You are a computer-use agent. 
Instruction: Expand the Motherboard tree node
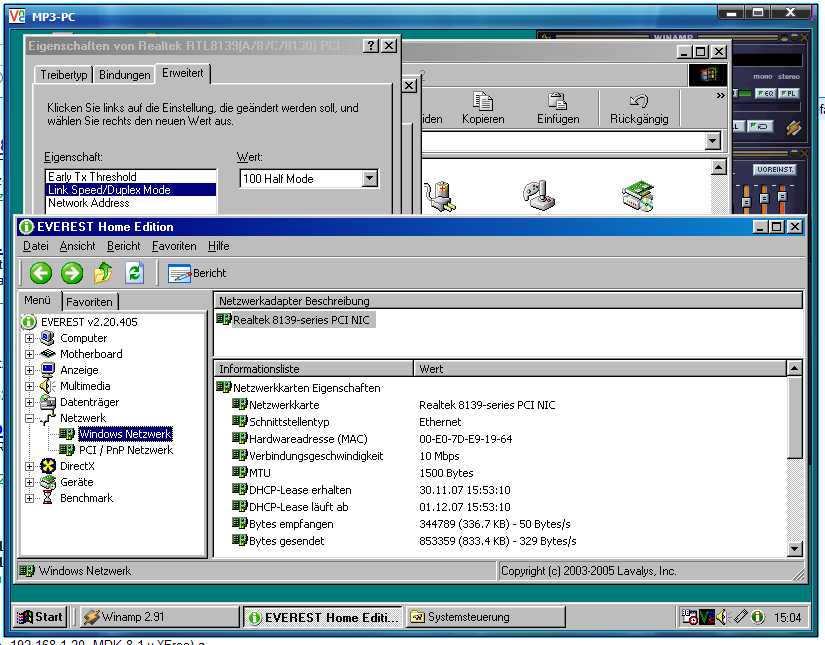click(x=29, y=354)
